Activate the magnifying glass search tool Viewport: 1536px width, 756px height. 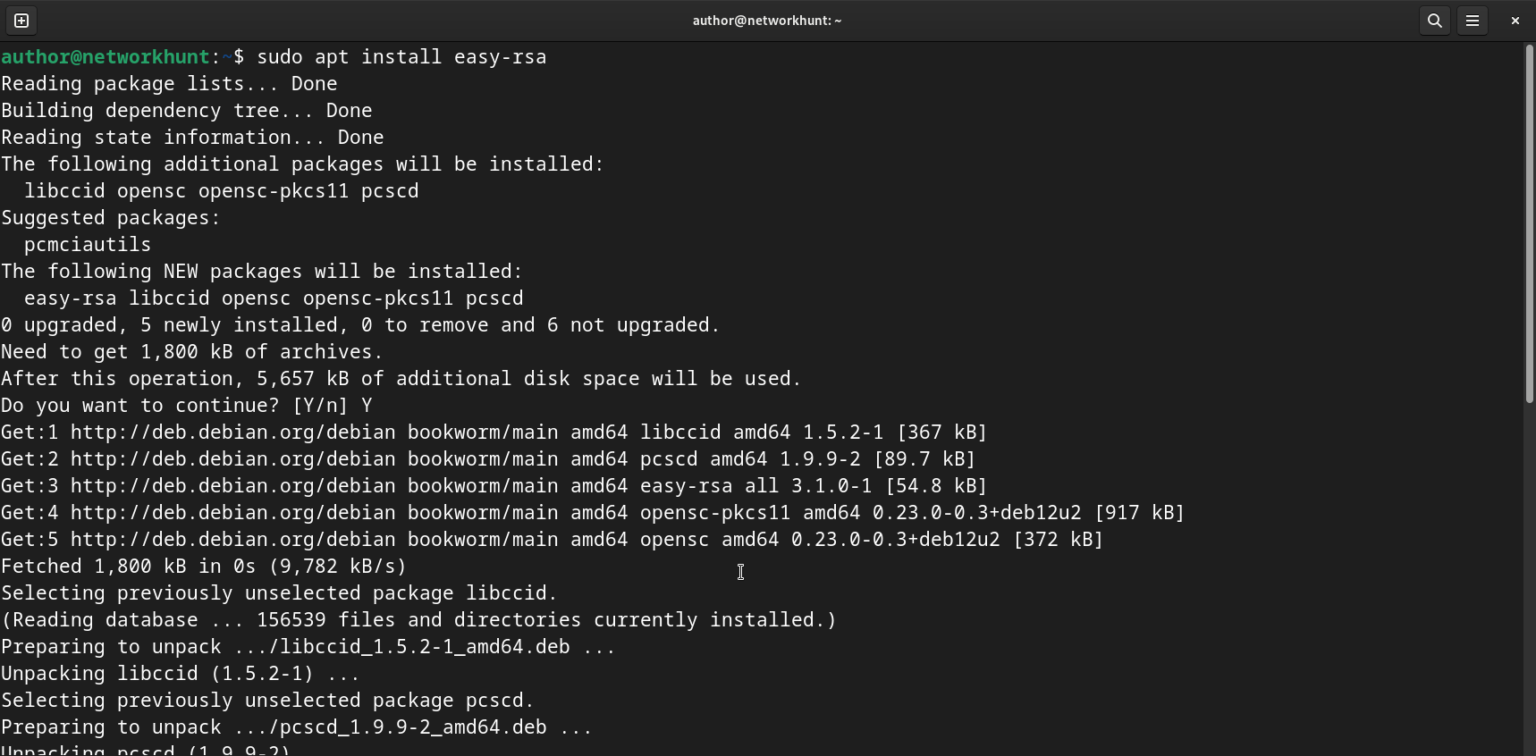pyautogui.click(x=1434, y=19)
